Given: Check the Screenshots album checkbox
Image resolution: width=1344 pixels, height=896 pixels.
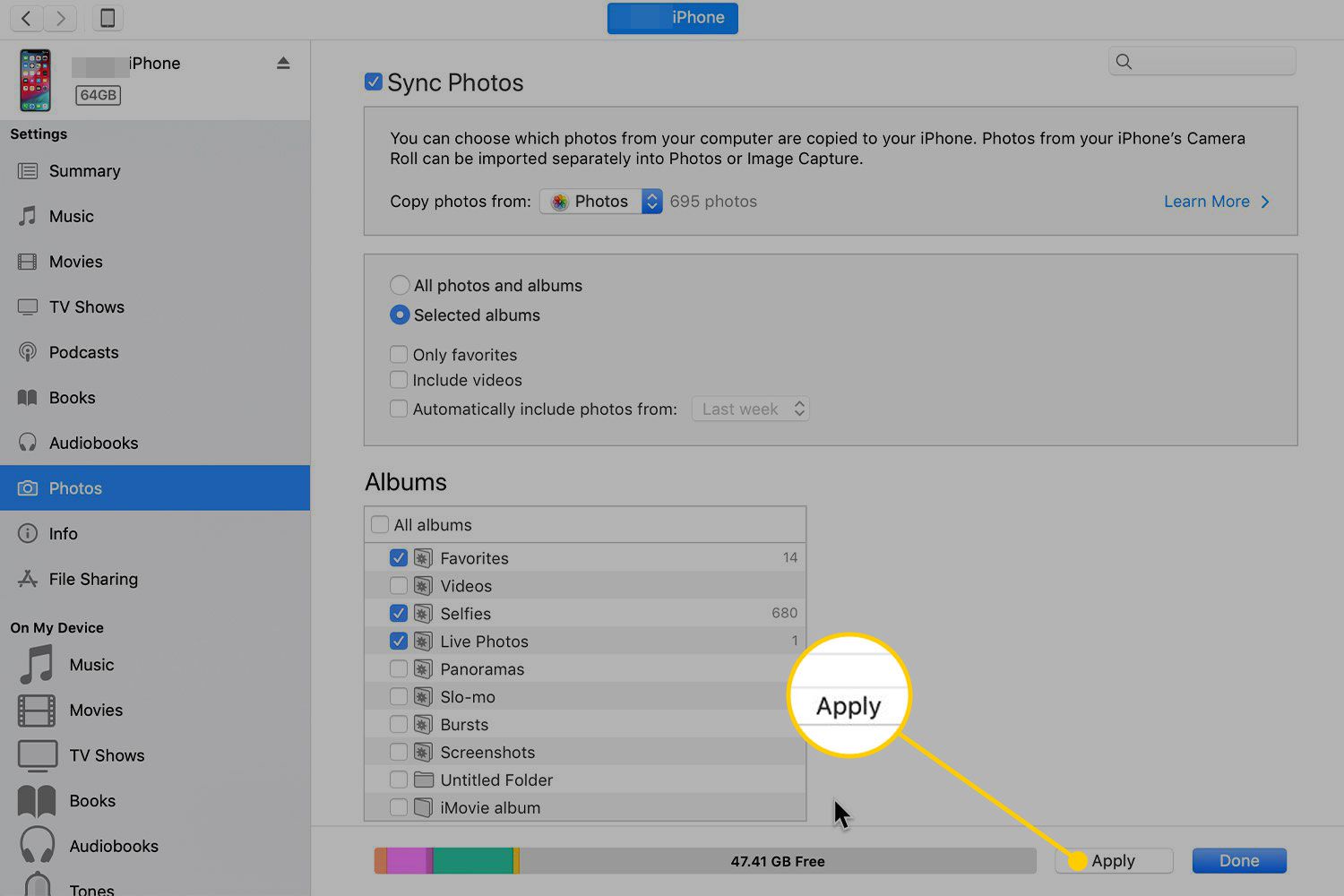Looking at the screenshot, I should [399, 752].
